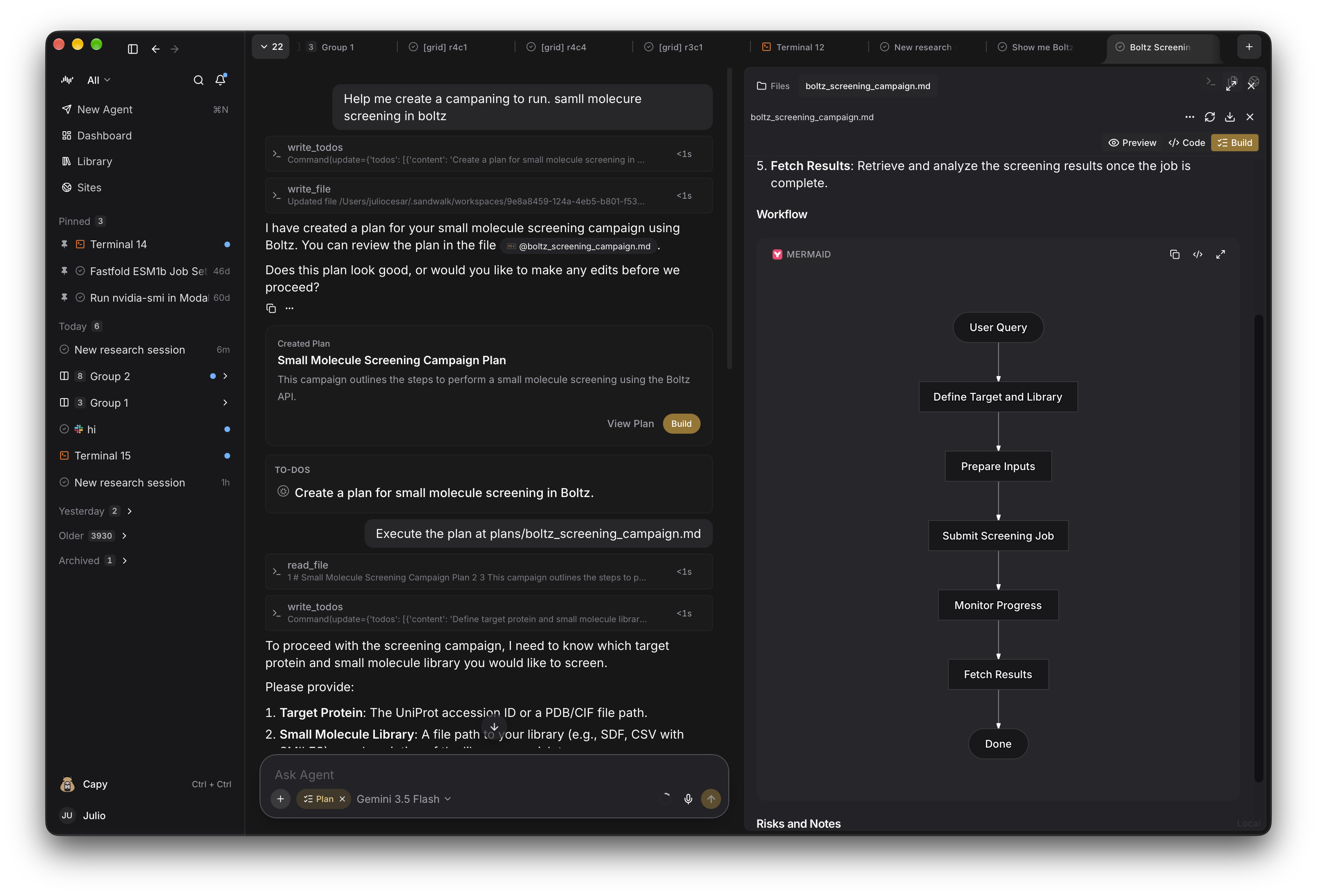This screenshot has width=1317, height=896.
Task: Activate microphone voice input
Action: (x=688, y=799)
